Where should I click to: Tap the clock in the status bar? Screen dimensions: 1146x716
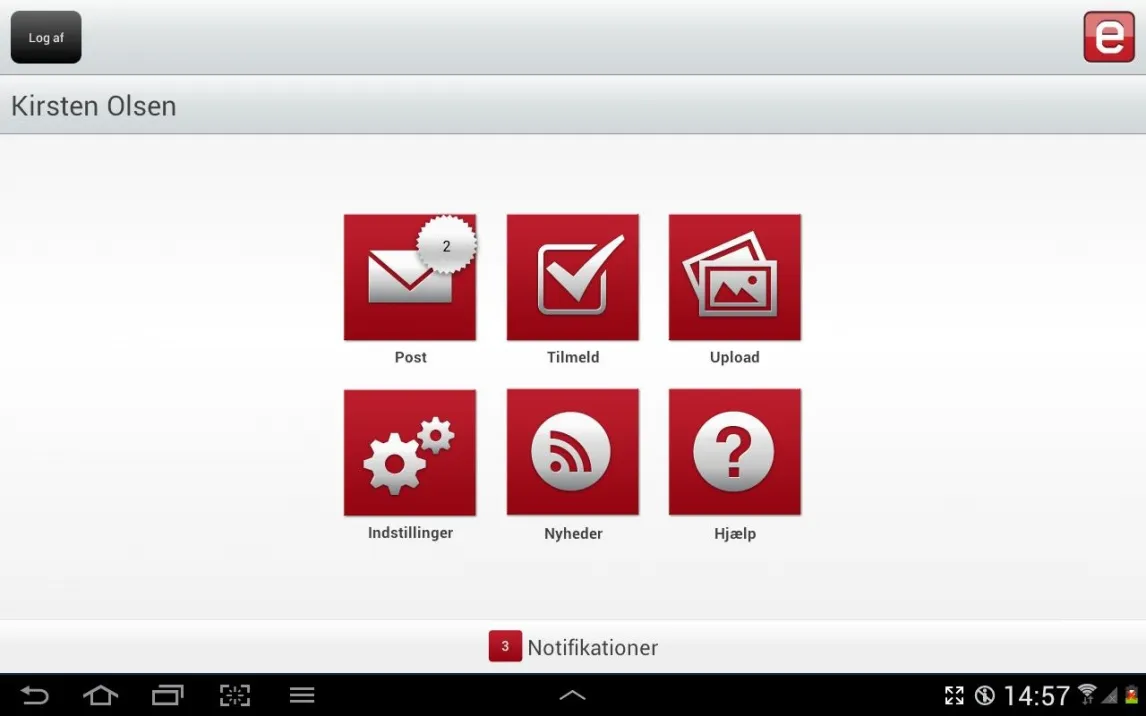click(x=1036, y=695)
